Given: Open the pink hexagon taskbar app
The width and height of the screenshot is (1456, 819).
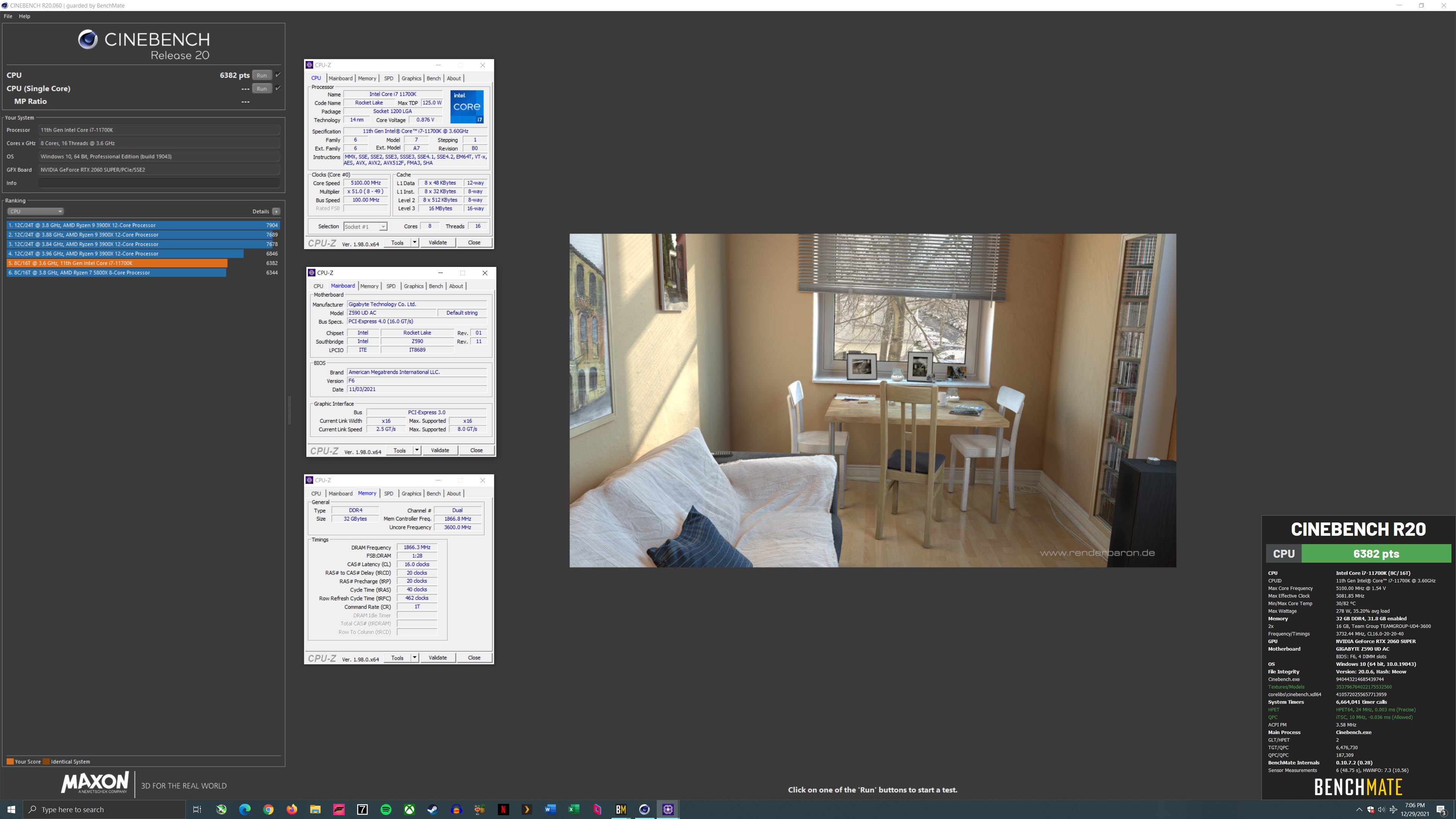Looking at the screenshot, I should coord(598,810).
